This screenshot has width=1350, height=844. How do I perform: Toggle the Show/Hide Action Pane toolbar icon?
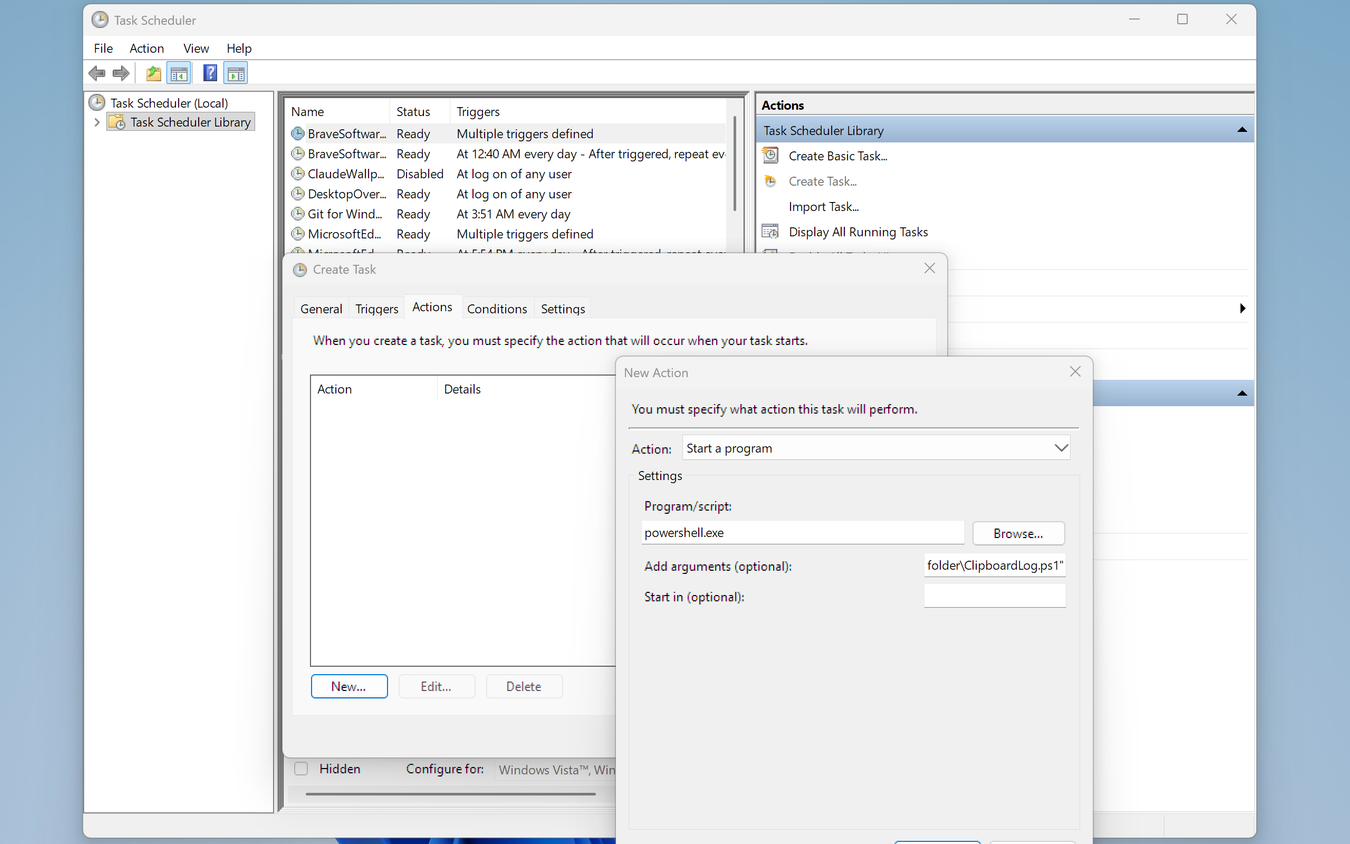[x=236, y=73]
